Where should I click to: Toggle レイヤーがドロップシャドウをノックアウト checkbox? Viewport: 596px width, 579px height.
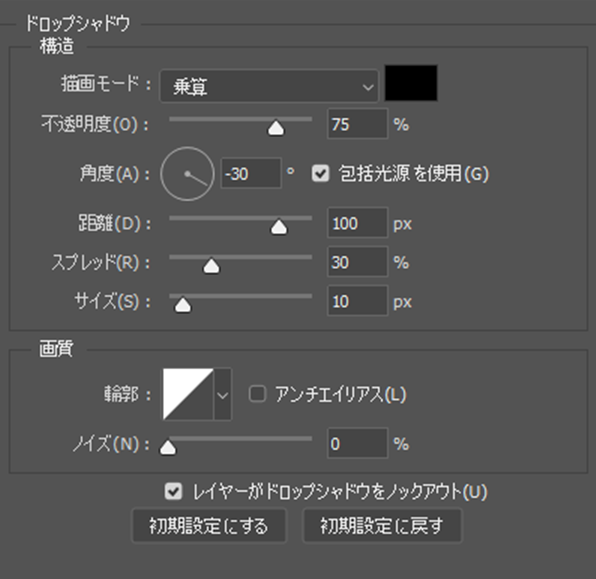click(x=173, y=491)
